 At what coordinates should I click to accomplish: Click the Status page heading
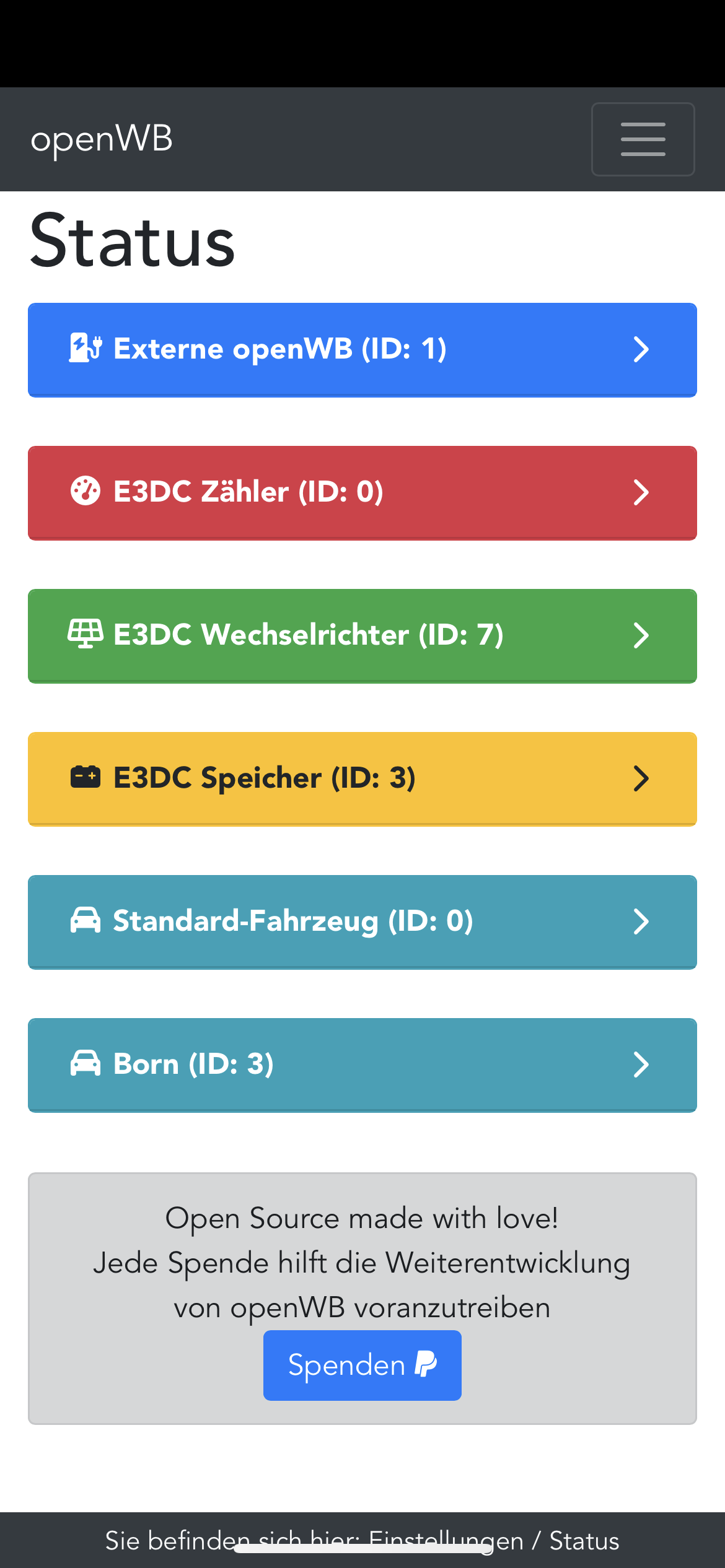132,242
